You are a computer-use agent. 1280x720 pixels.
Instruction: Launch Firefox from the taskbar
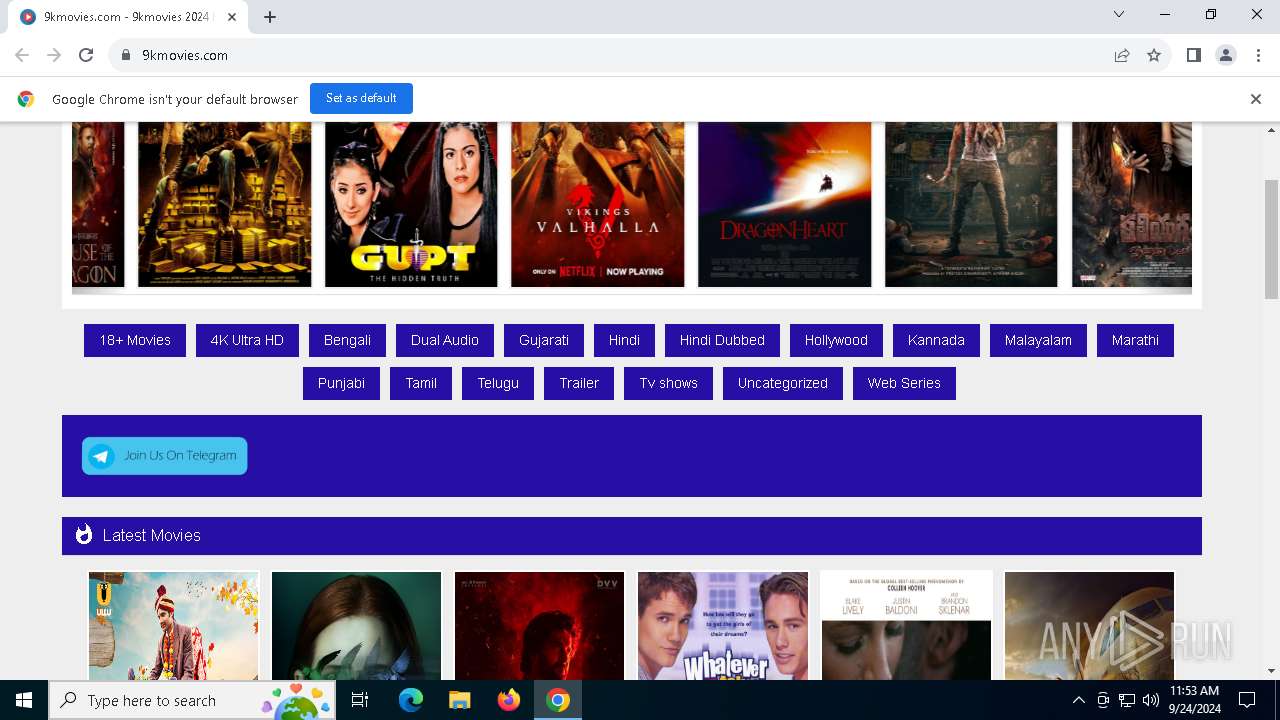coord(509,700)
